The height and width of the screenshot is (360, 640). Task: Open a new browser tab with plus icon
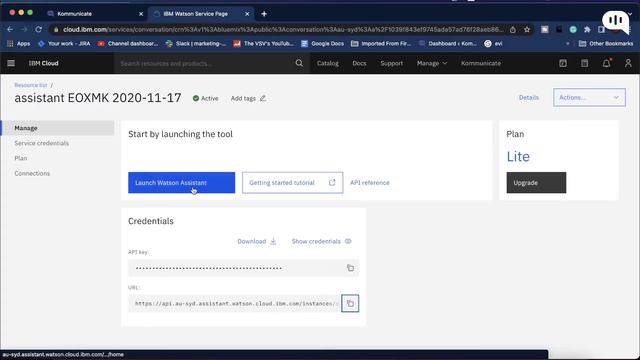tap(264, 14)
